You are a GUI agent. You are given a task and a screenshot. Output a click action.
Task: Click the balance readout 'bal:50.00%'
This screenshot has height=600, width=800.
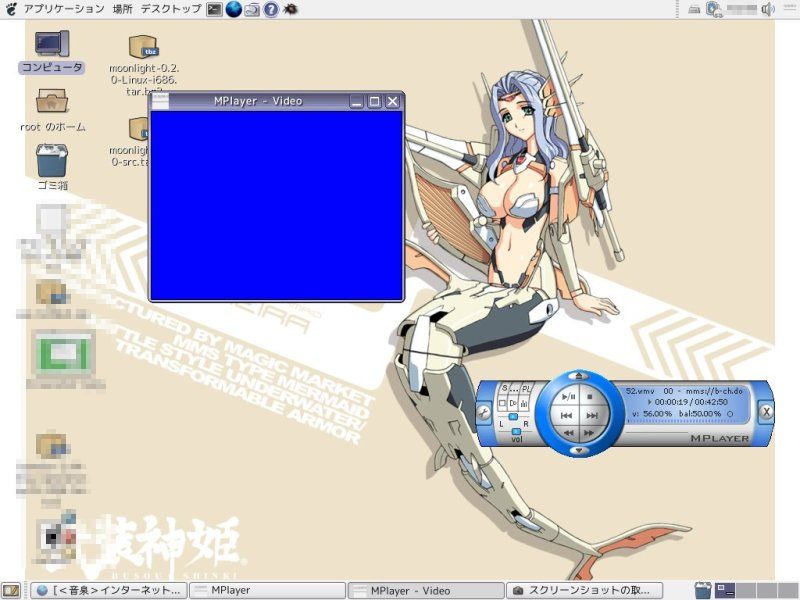coord(700,414)
